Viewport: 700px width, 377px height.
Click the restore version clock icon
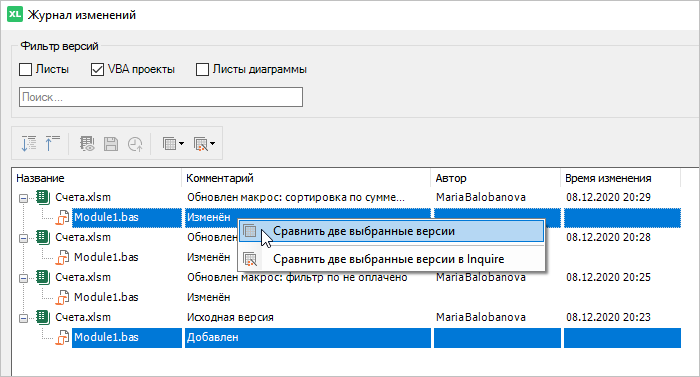[x=135, y=144]
